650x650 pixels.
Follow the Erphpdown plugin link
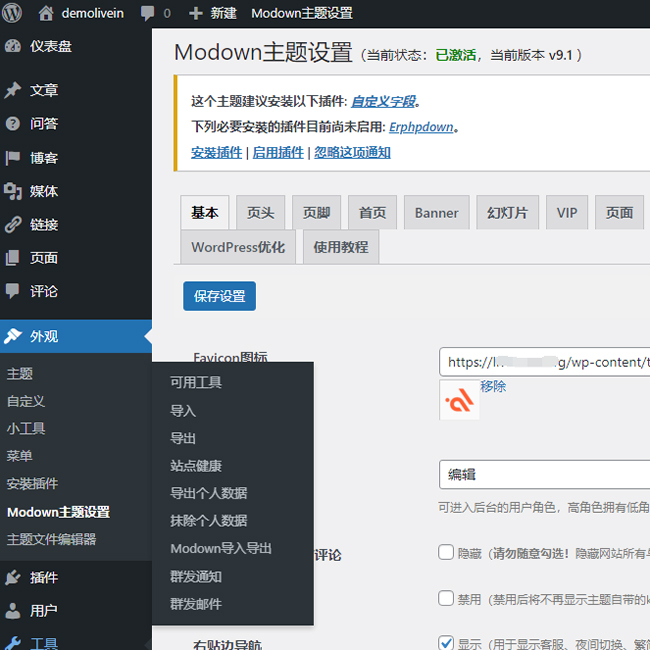click(x=421, y=127)
